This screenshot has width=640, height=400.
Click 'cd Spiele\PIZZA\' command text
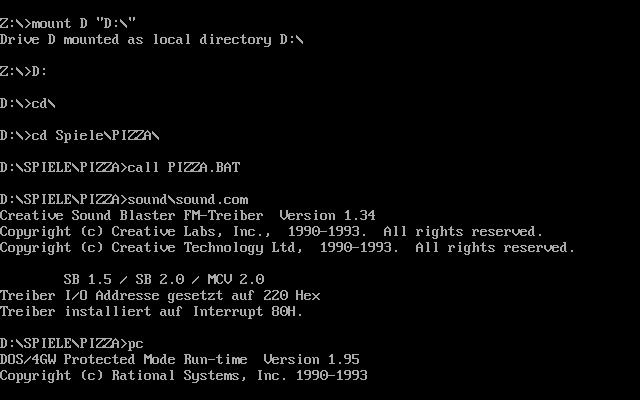click(x=96, y=136)
